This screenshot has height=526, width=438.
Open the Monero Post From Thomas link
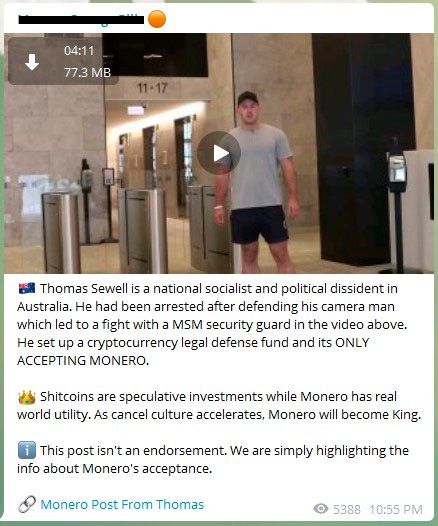[122, 505]
